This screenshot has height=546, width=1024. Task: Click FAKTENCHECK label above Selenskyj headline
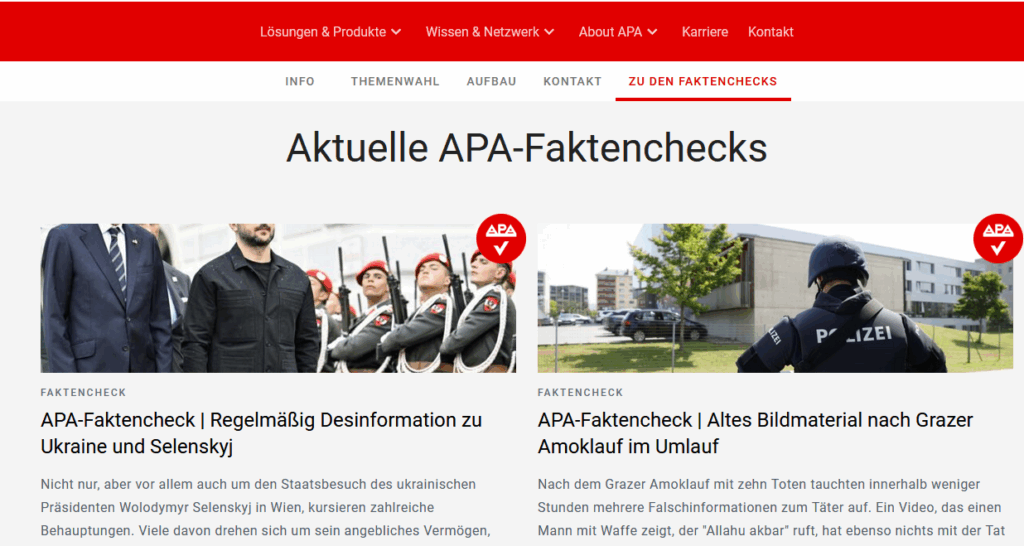coord(84,393)
